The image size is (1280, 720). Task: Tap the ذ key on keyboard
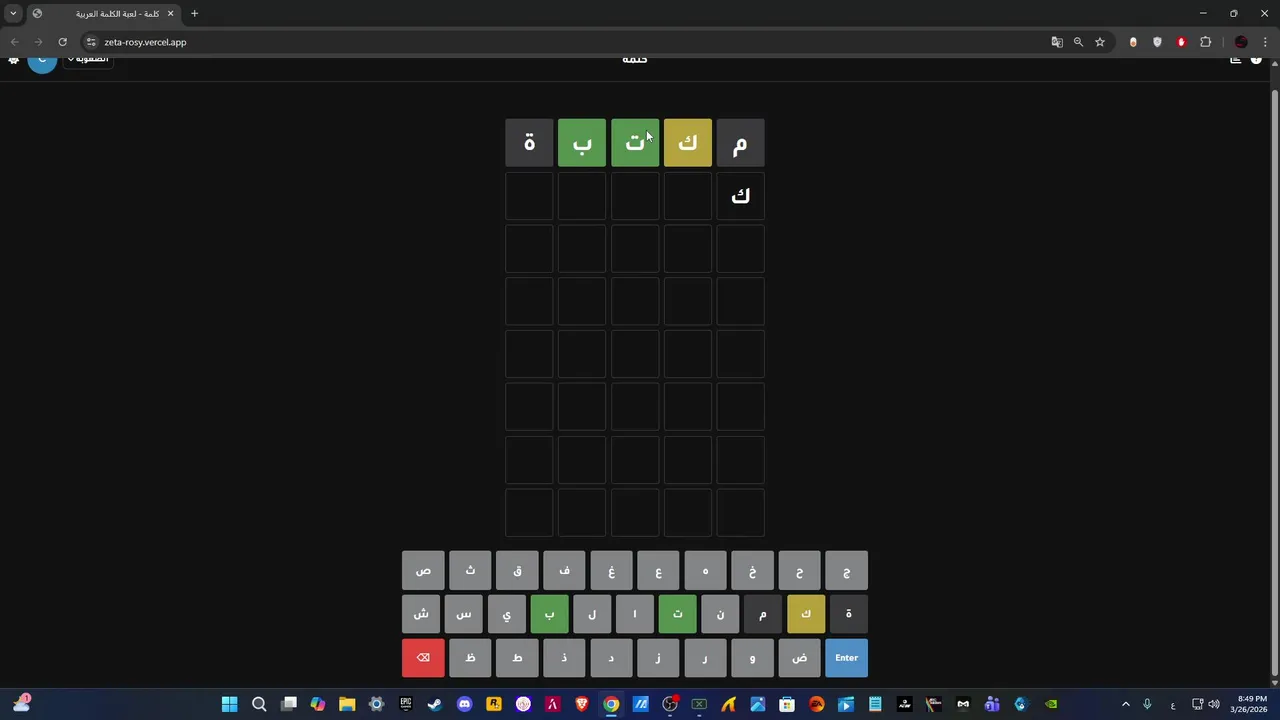(x=564, y=658)
